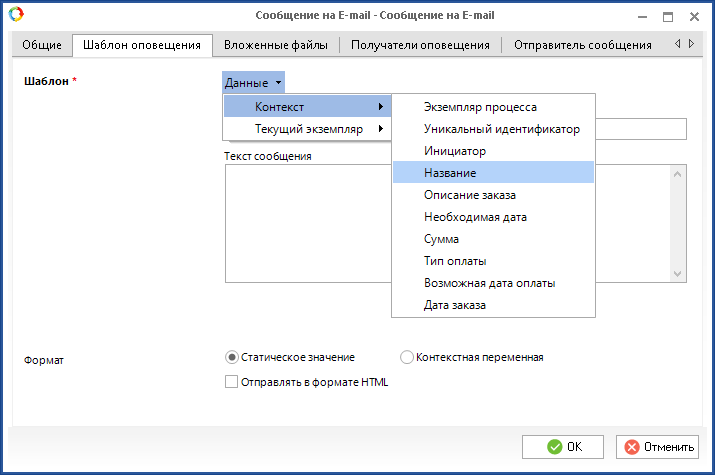Choose the Контекстная переменная radio option
Image resolution: width=715 pixels, height=475 pixels.
pyautogui.click(x=407, y=357)
